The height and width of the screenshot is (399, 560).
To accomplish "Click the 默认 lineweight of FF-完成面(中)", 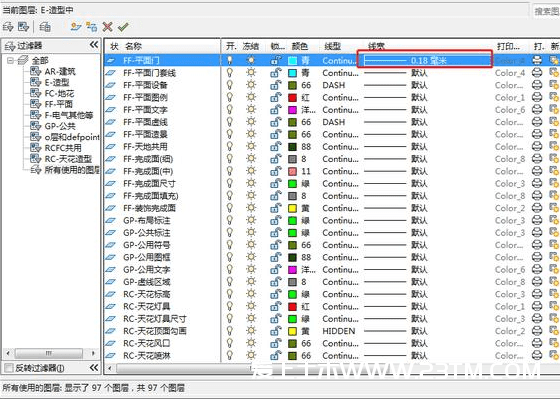I will [x=419, y=171].
